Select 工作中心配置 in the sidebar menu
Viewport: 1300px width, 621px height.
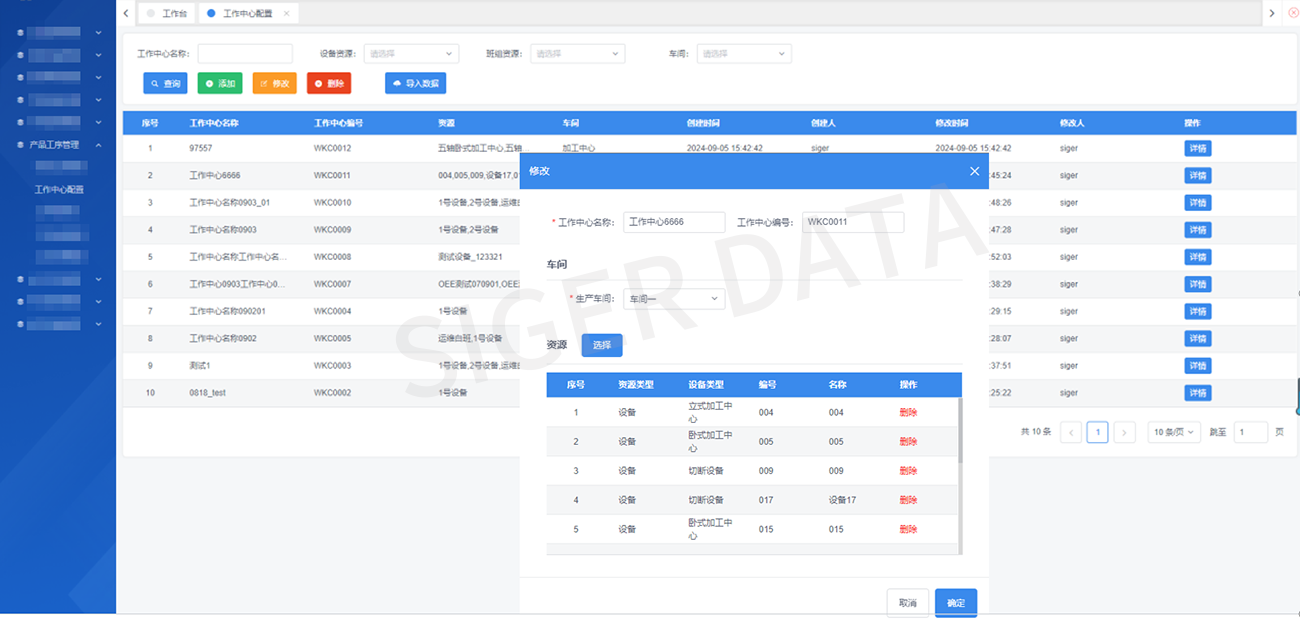pyautogui.click(x=59, y=189)
